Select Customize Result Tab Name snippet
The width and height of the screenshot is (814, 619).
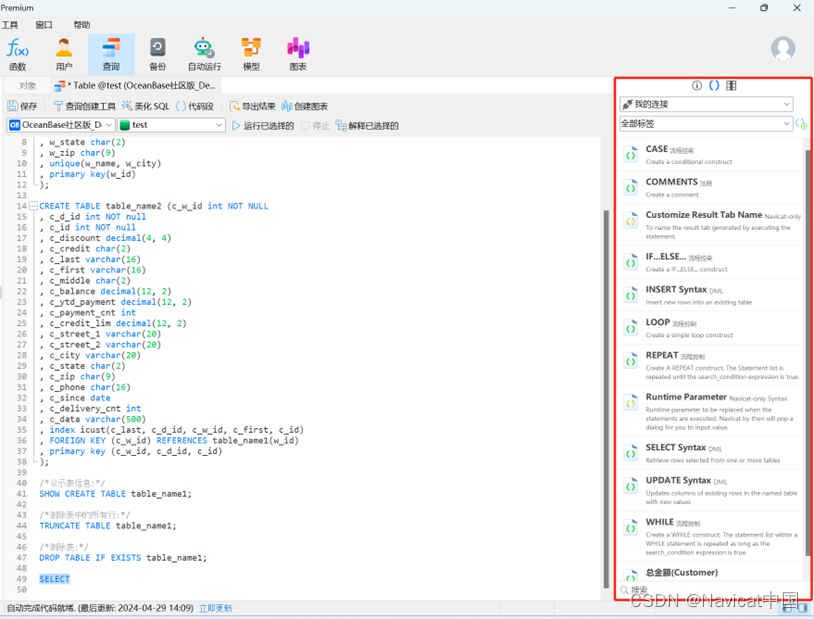click(710, 224)
